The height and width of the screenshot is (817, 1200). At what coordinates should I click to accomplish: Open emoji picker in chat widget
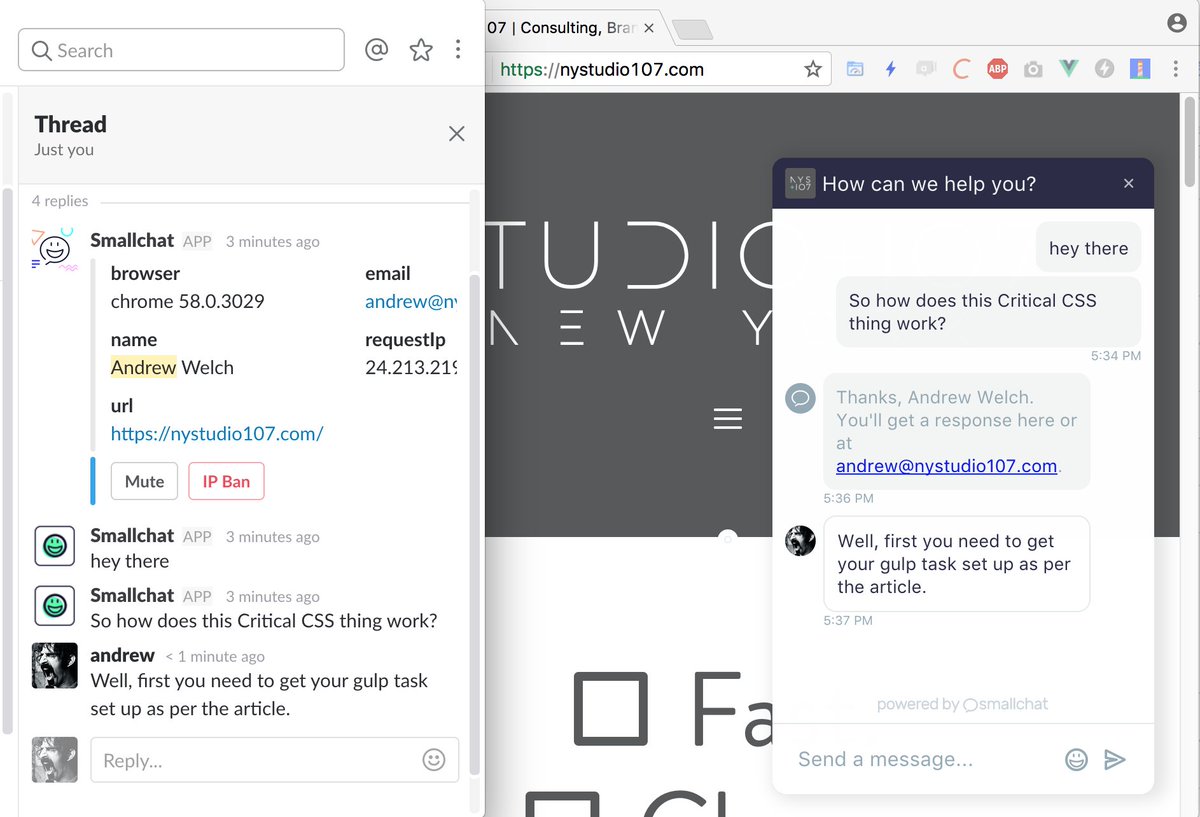(x=1076, y=760)
